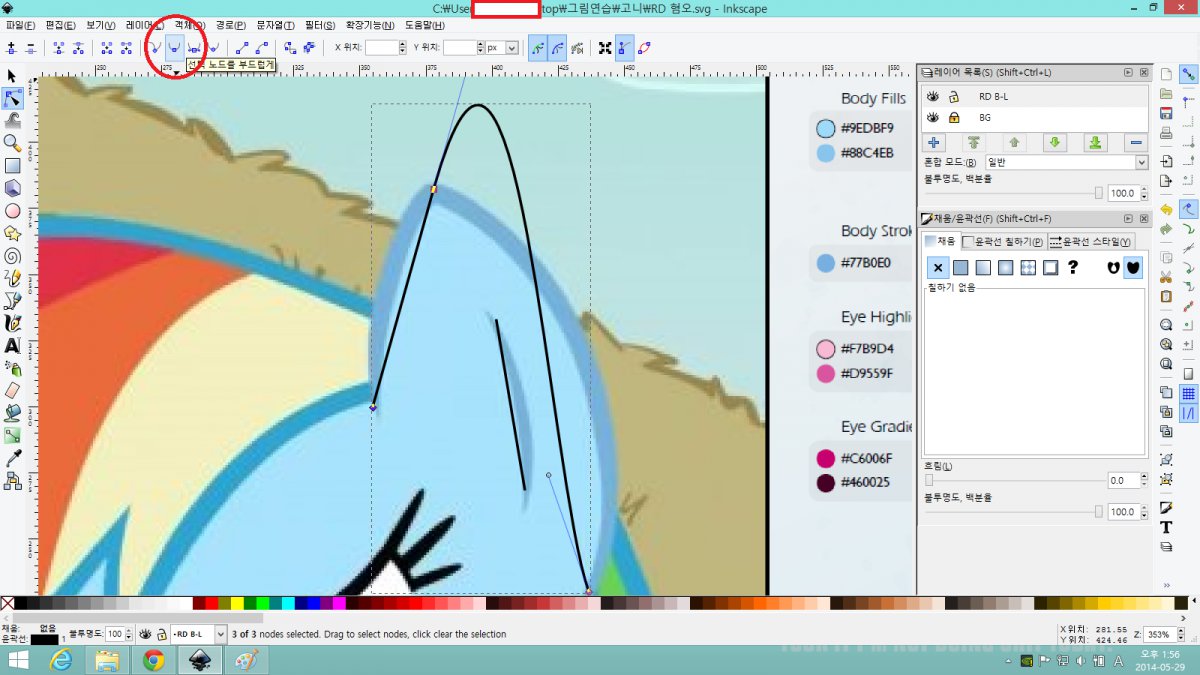Click the Save document icon
Screen dimensions: 1200x675
(1166, 113)
